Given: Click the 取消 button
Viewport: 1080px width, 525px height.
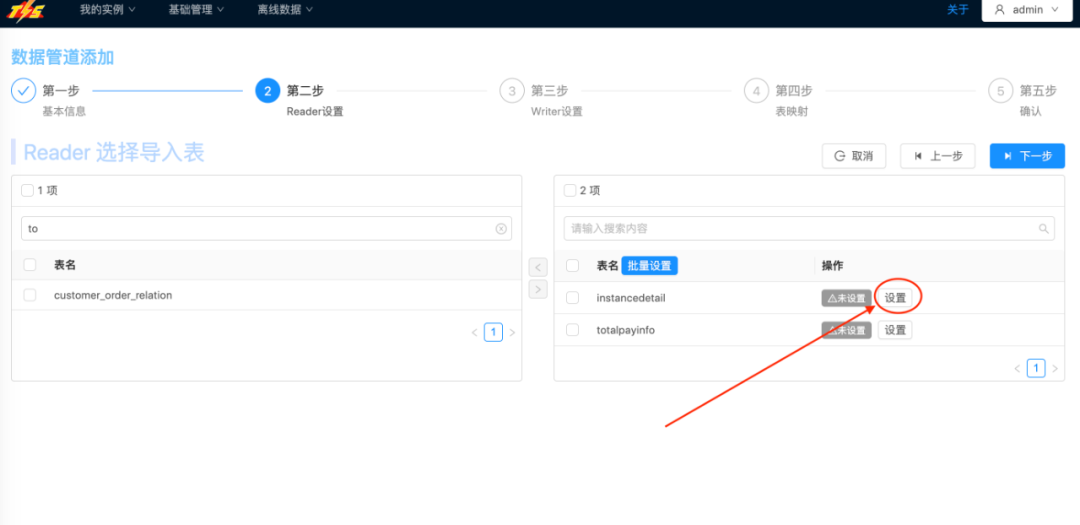Looking at the screenshot, I should click(854, 156).
